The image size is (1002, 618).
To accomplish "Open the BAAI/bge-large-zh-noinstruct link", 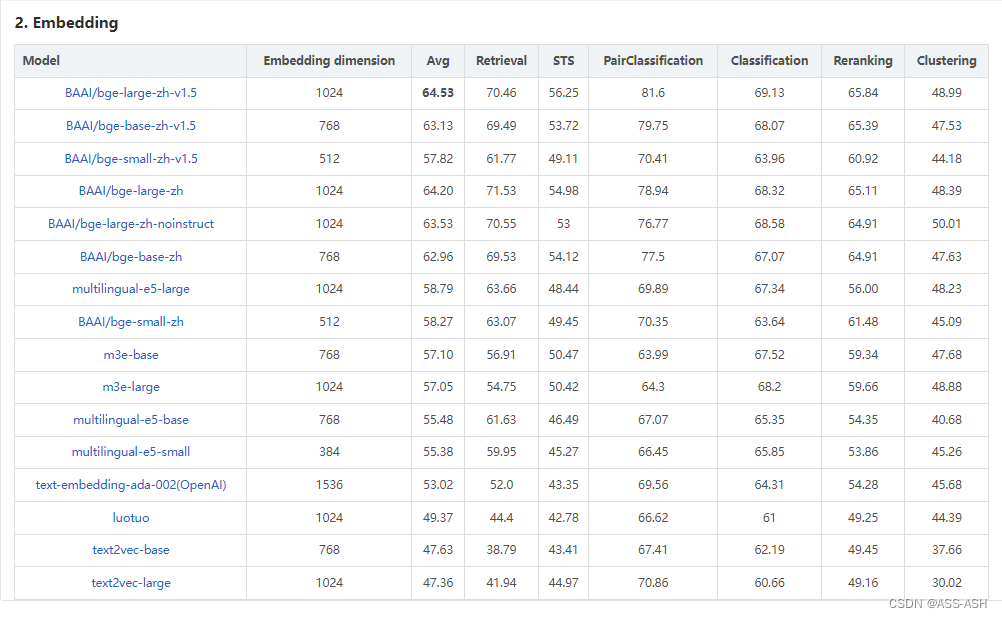I will (130, 224).
